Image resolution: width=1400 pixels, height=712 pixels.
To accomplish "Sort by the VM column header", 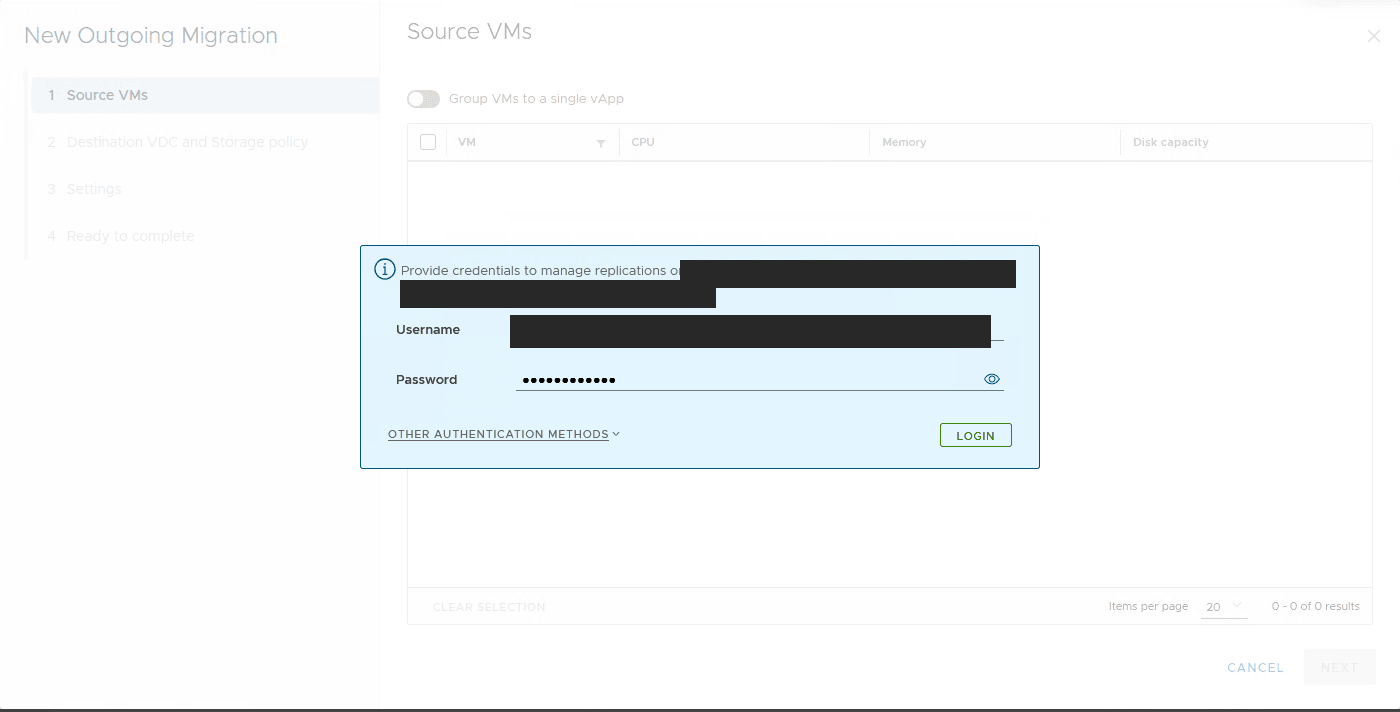I will [x=466, y=142].
